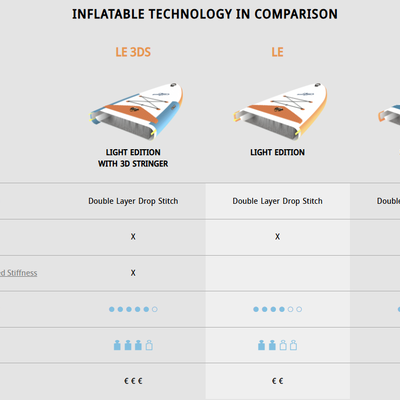Select the LE orange column heading

(277, 52)
